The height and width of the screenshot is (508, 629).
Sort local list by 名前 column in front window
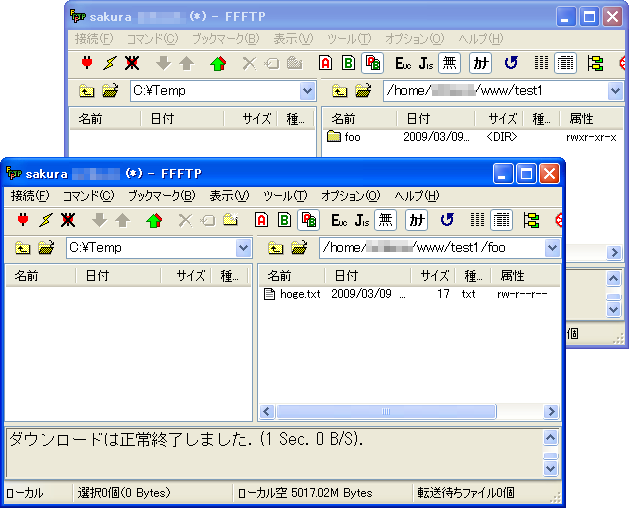click(41, 276)
